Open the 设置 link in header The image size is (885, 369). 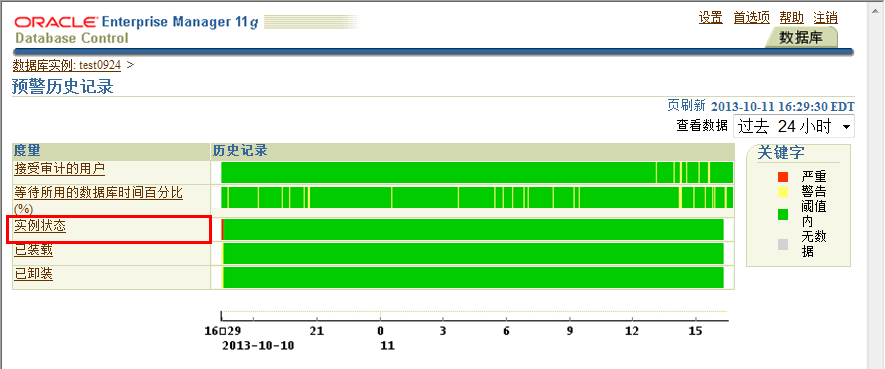coord(711,17)
